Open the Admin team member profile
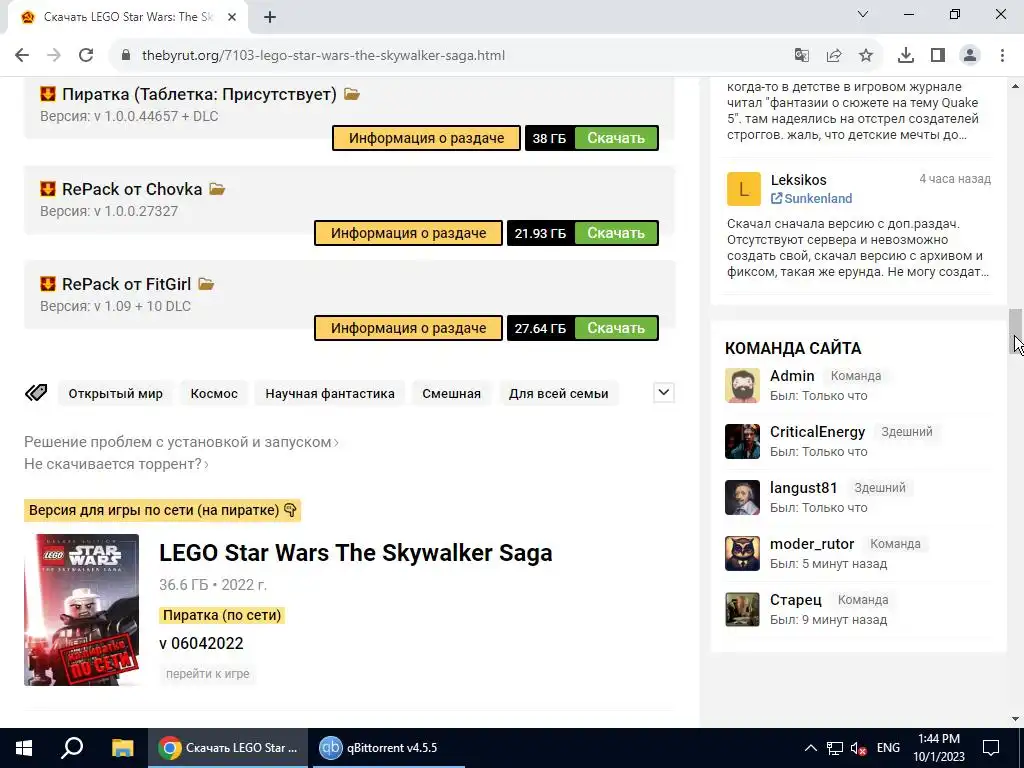 tap(792, 376)
